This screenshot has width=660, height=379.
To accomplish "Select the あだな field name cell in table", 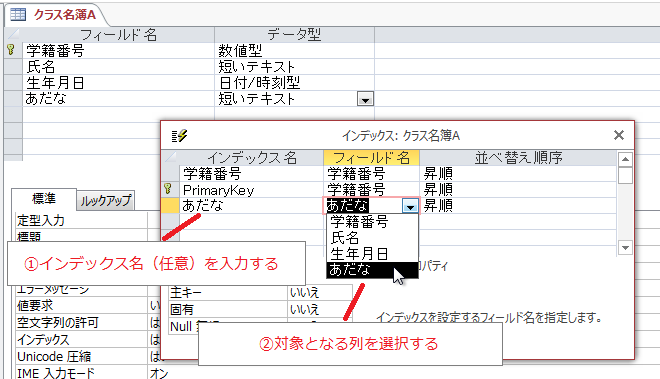I will pyautogui.click(x=118, y=99).
